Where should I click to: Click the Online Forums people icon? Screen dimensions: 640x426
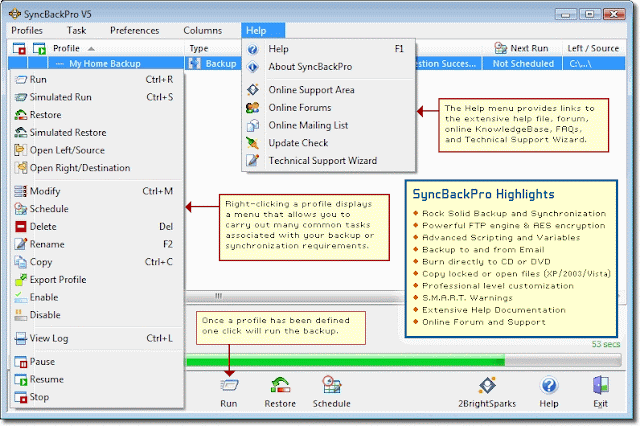(253, 108)
